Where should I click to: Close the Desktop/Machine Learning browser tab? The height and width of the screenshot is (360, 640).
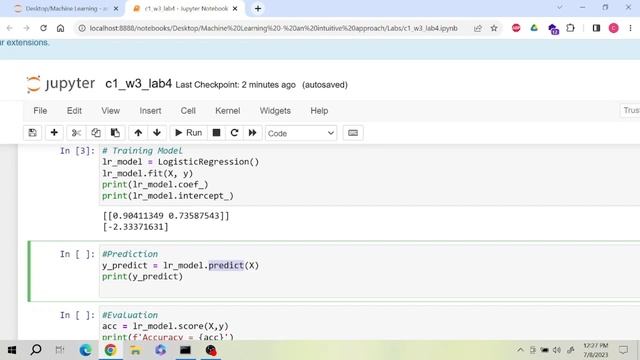pos(116,9)
